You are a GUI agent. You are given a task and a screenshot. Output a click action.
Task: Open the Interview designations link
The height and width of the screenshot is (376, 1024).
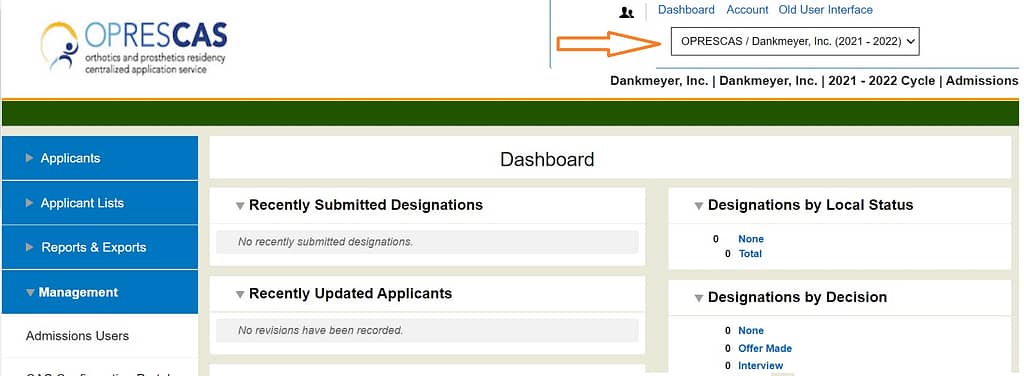pos(760,366)
